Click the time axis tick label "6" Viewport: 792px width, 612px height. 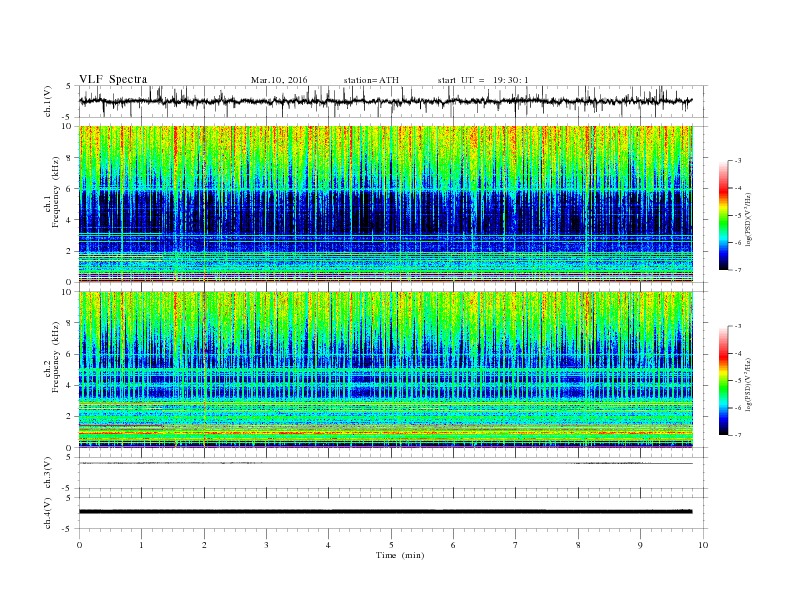click(453, 545)
